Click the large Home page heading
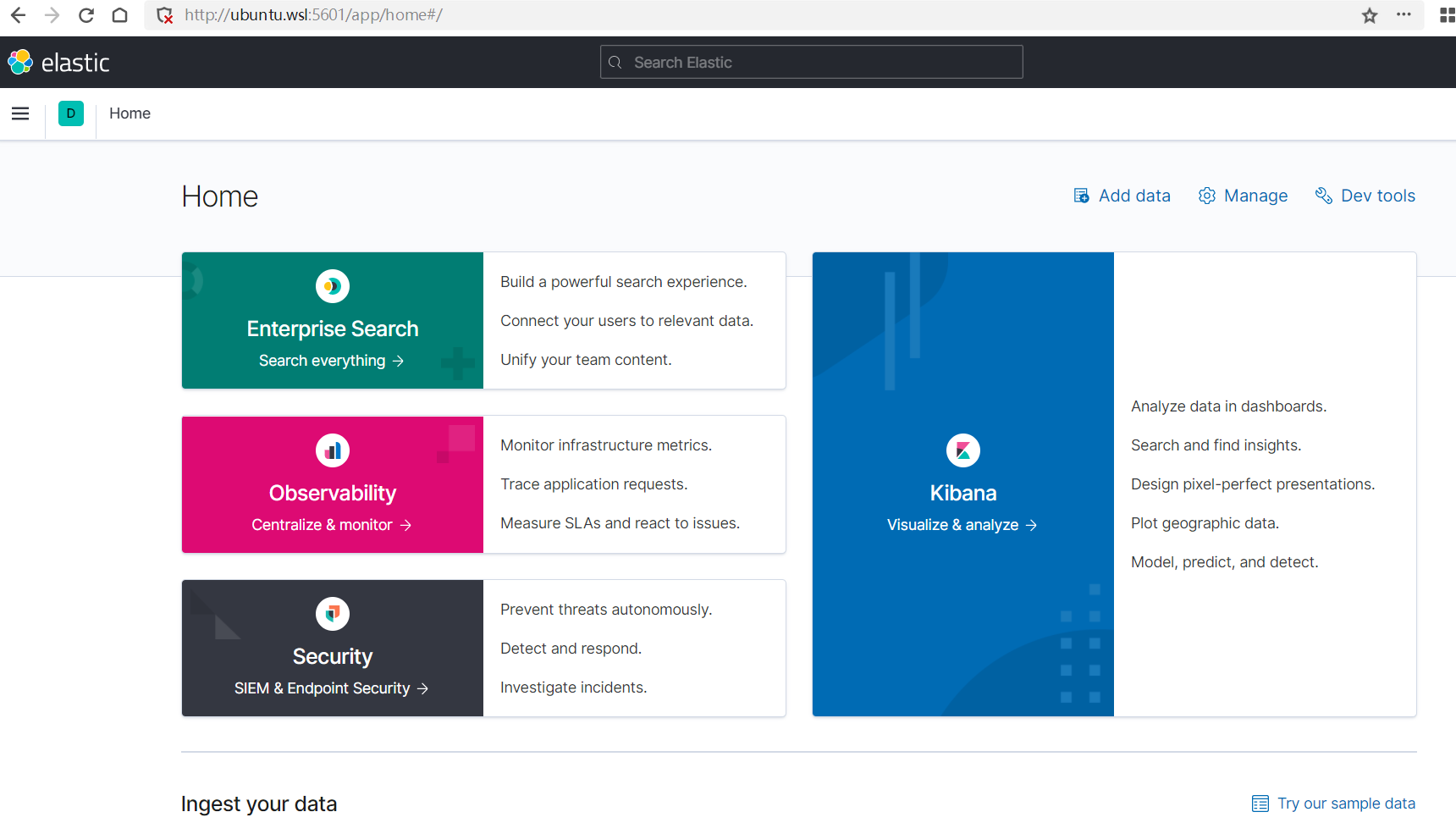Image resolution: width=1456 pixels, height=823 pixels. [219, 196]
